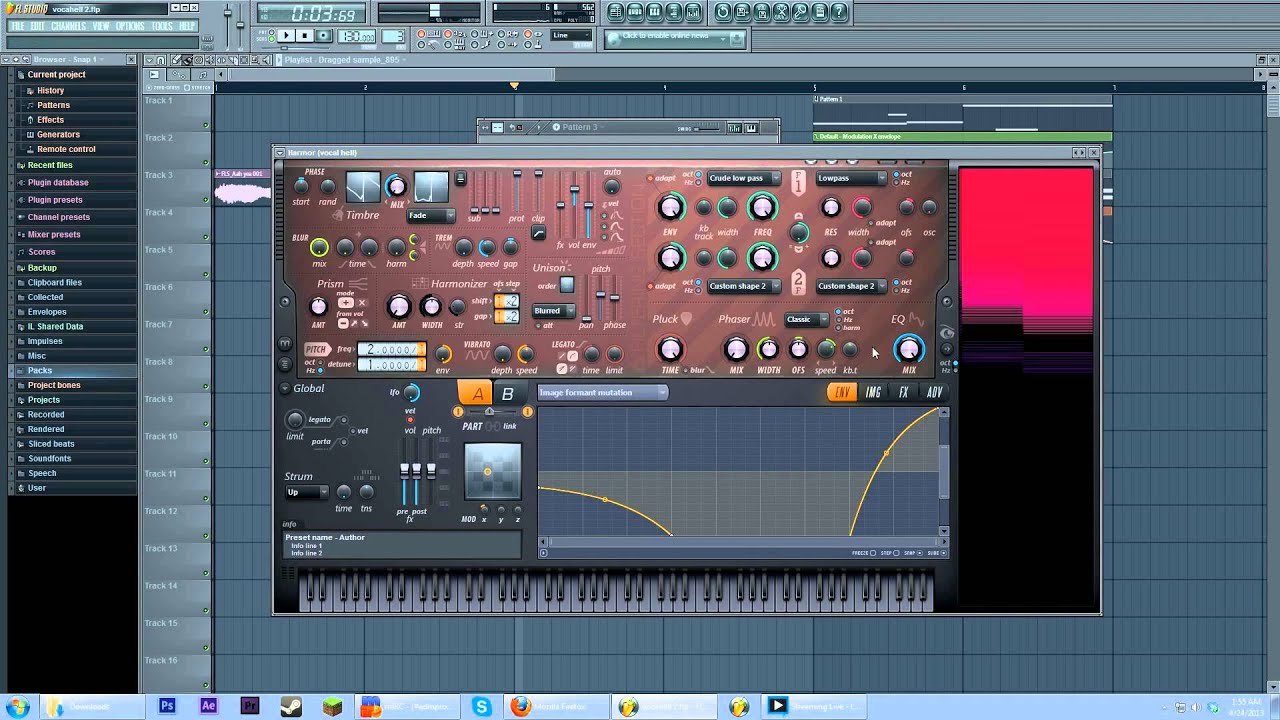Open the Phaser Classic dropdown
This screenshot has height=720, width=1280.
805,320
